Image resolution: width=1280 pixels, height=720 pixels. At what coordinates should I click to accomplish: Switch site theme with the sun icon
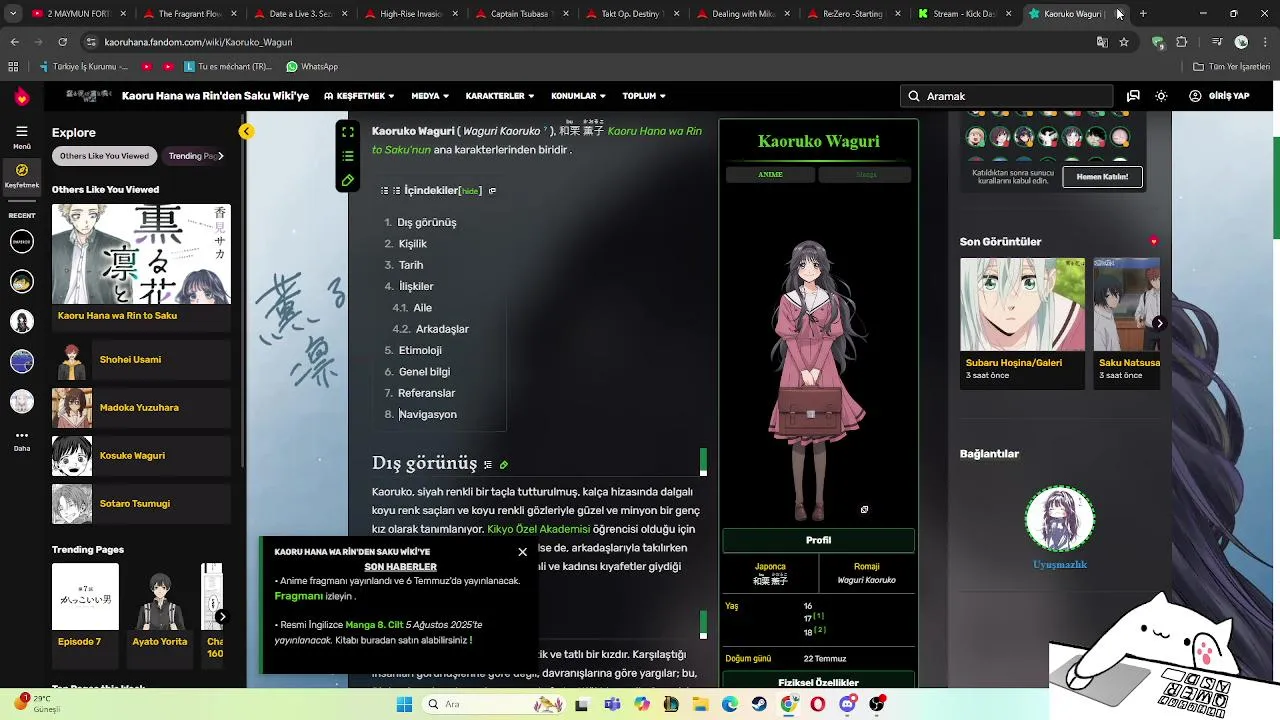pyautogui.click(x=1161, y=96)
